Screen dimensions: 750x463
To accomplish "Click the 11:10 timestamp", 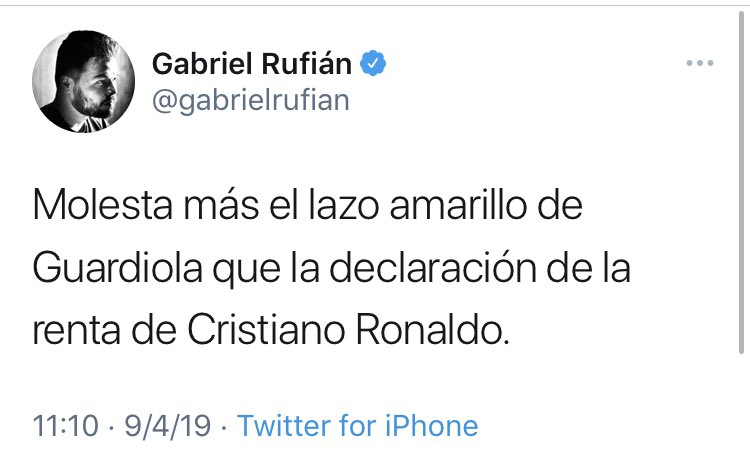I will [x=66, y=426].
